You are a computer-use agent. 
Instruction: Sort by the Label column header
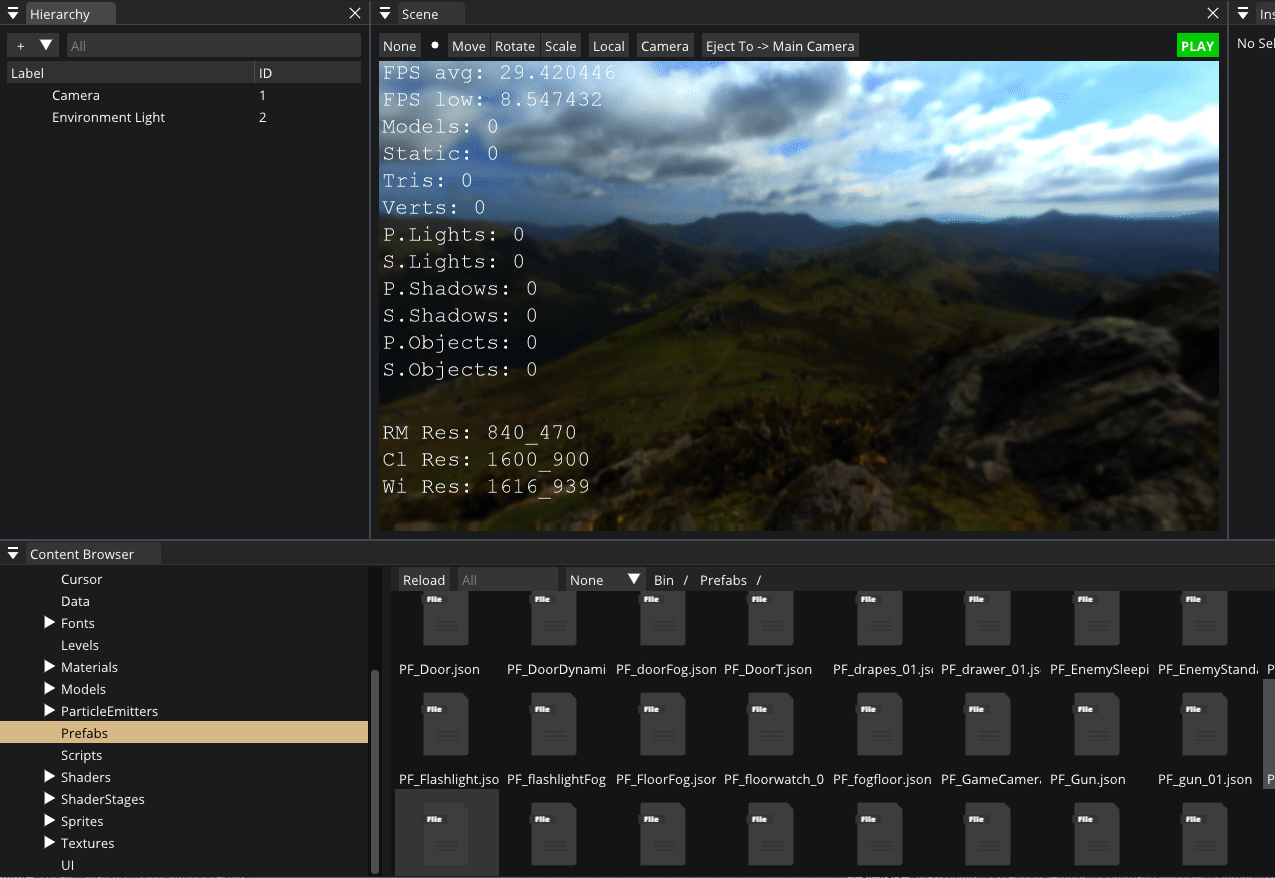[131, 72]
